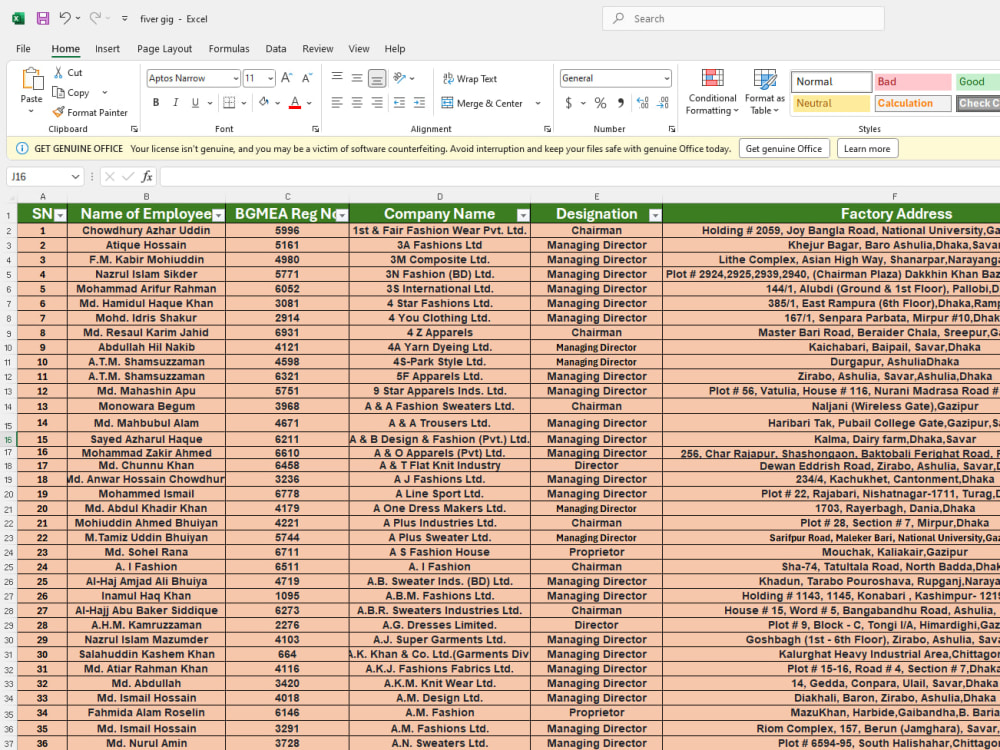Click the Learn more button

(x=867, y=149)
